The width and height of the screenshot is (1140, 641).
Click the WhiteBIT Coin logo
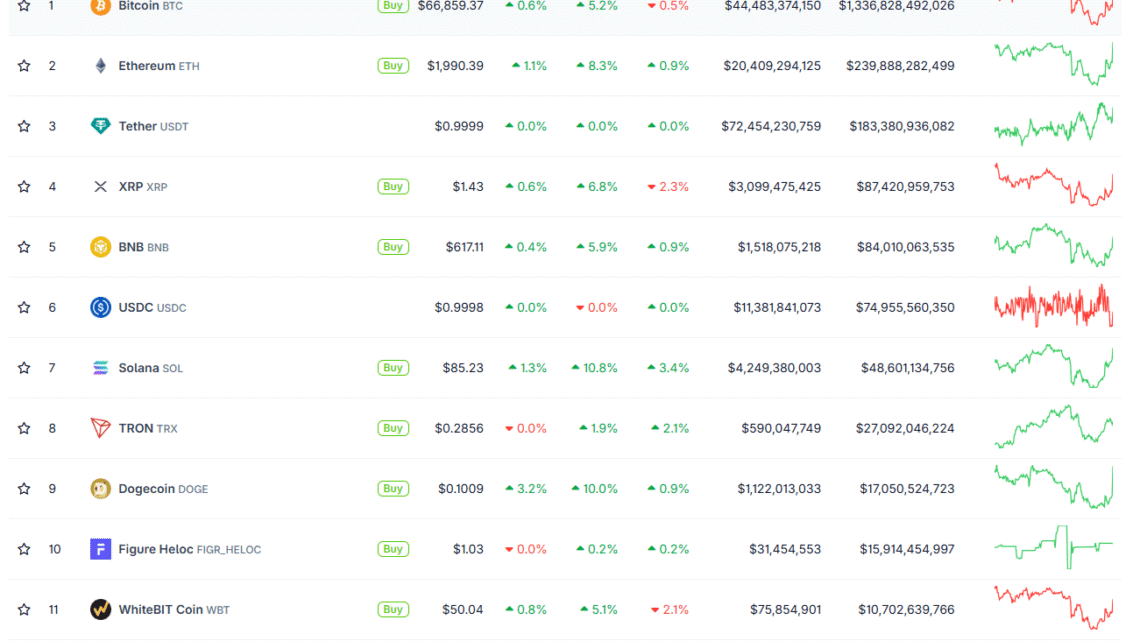pos(100,609)
